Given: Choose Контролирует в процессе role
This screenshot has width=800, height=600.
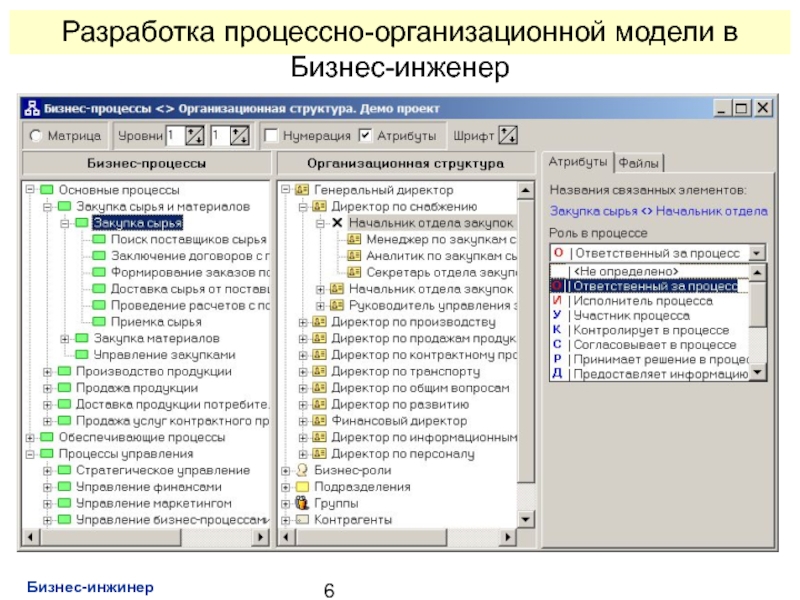Looking at the screenshot, I should (x=651, y=330).
